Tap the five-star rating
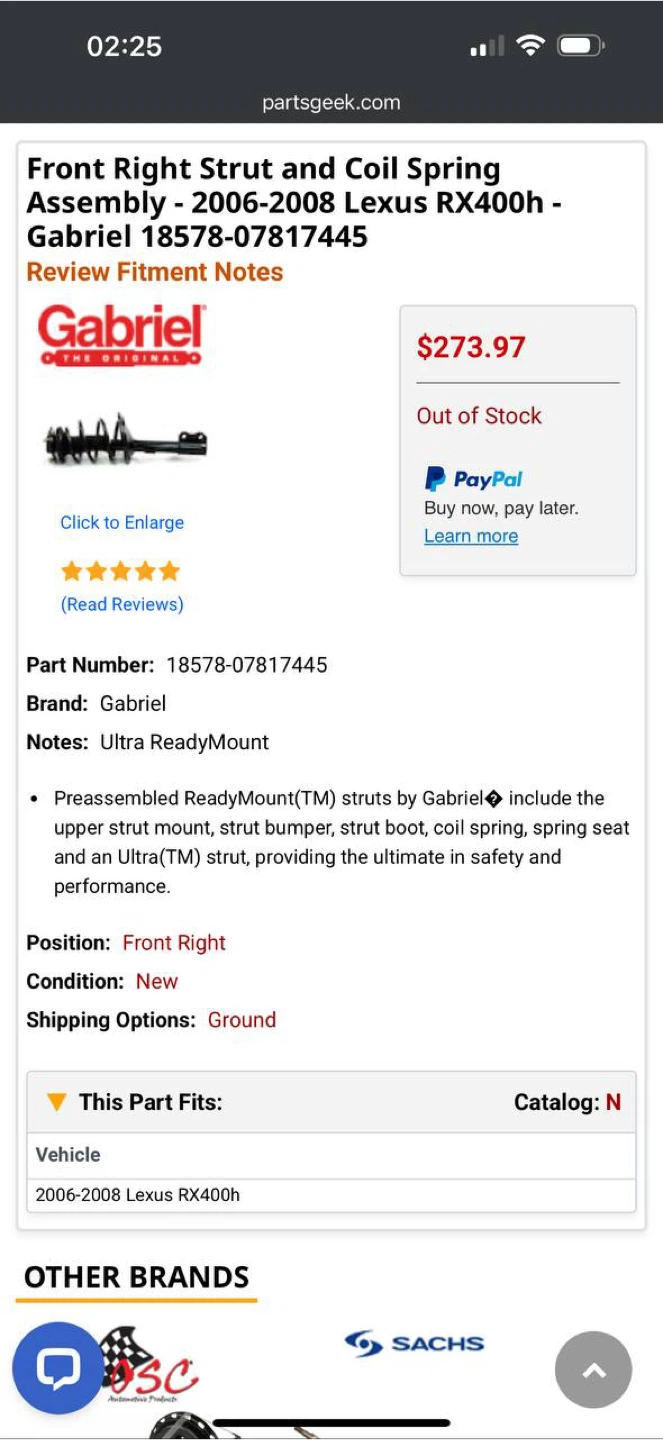Image resolution: width=663 pixels, height=1440 pixels. 120,571
